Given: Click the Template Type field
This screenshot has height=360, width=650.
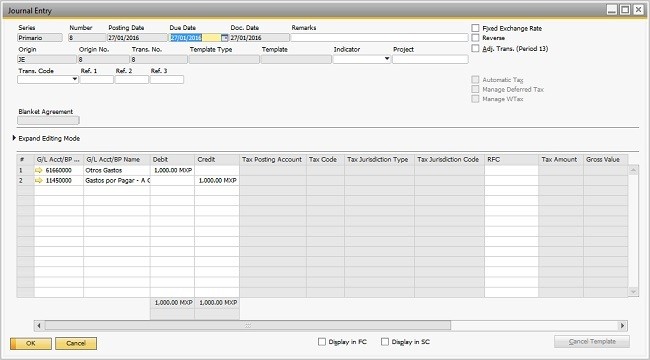Looking at the screenshot, I should pyautogui.click(x=224, y=59).
